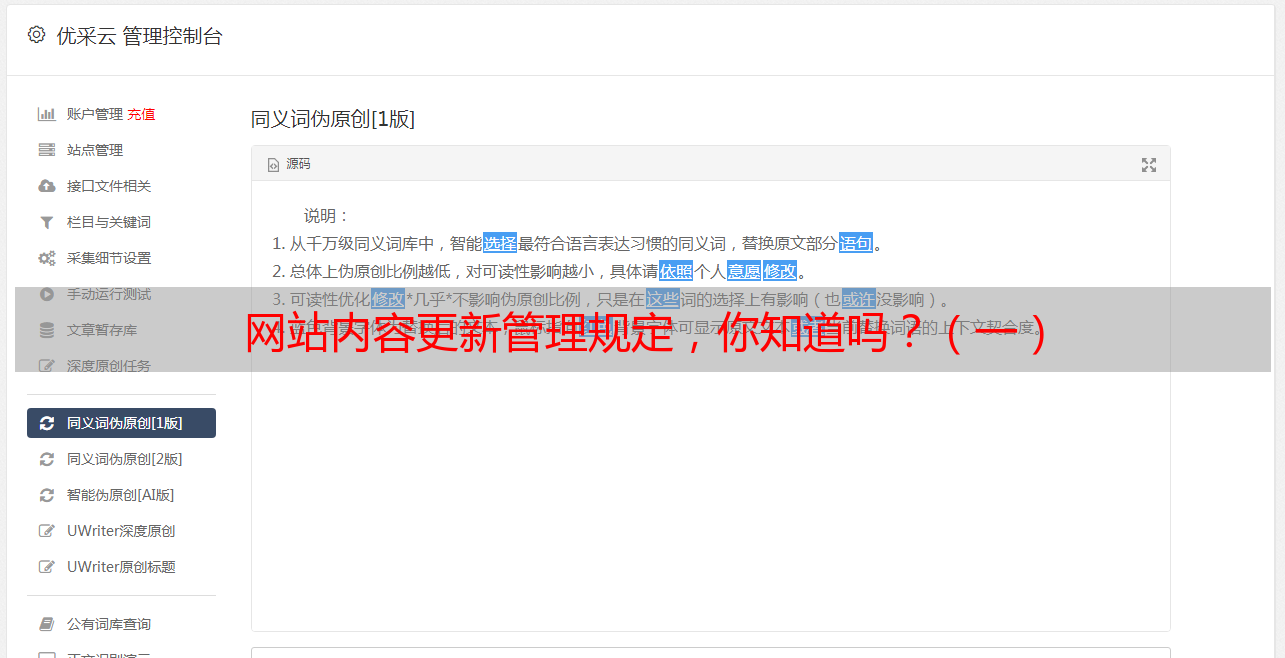Screen dimensions: 1285x658
Task: Open 采集细节设置 gears icon
Action: pos(46,258)
